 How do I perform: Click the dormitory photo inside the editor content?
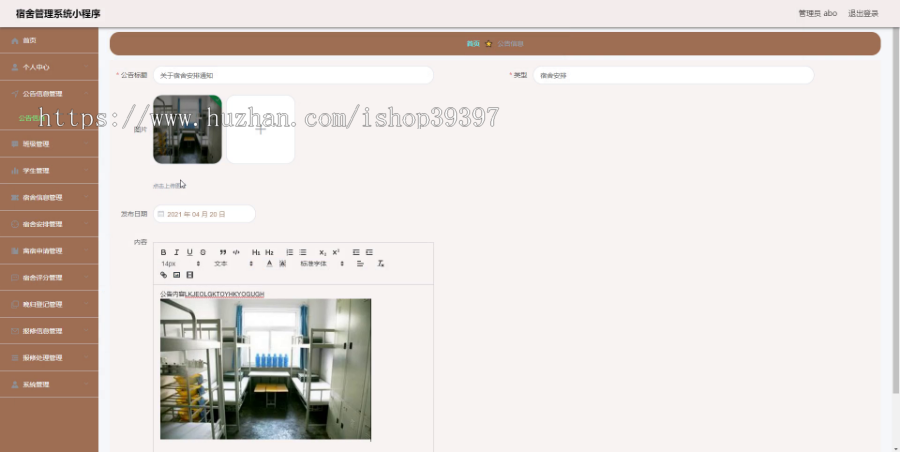point(265,369)
